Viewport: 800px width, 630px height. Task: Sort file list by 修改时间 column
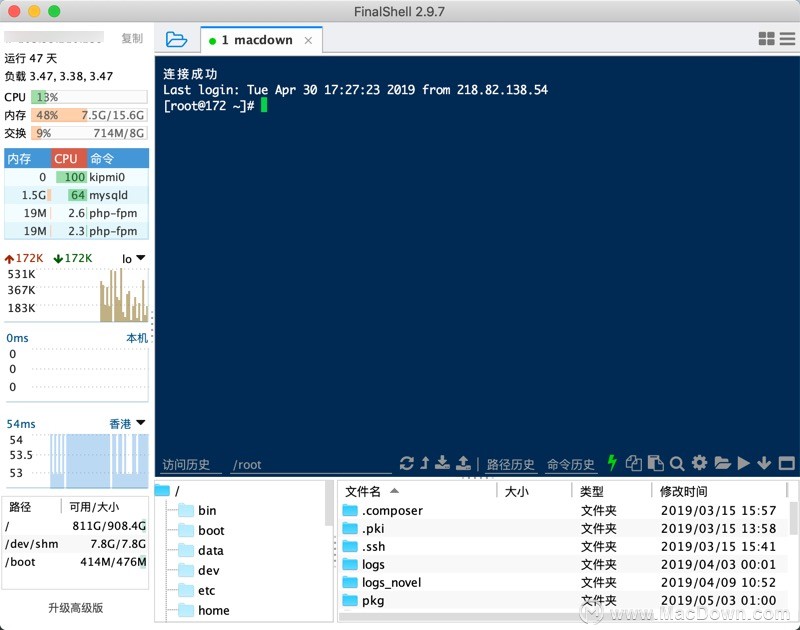tap(719, 491)
